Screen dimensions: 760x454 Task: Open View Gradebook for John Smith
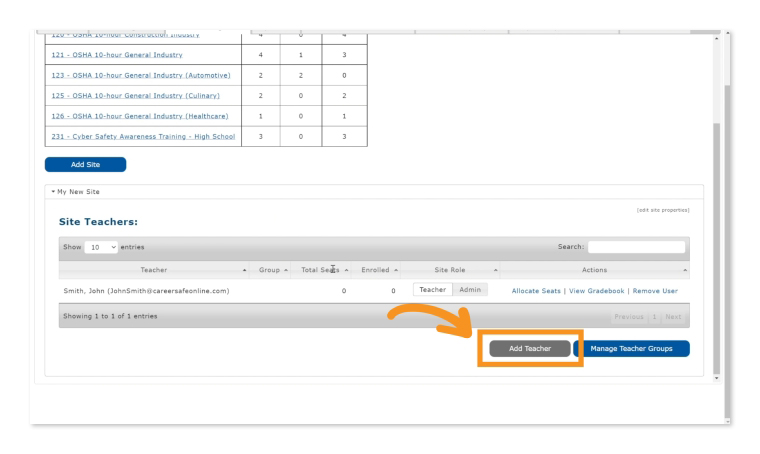point(597,291)
